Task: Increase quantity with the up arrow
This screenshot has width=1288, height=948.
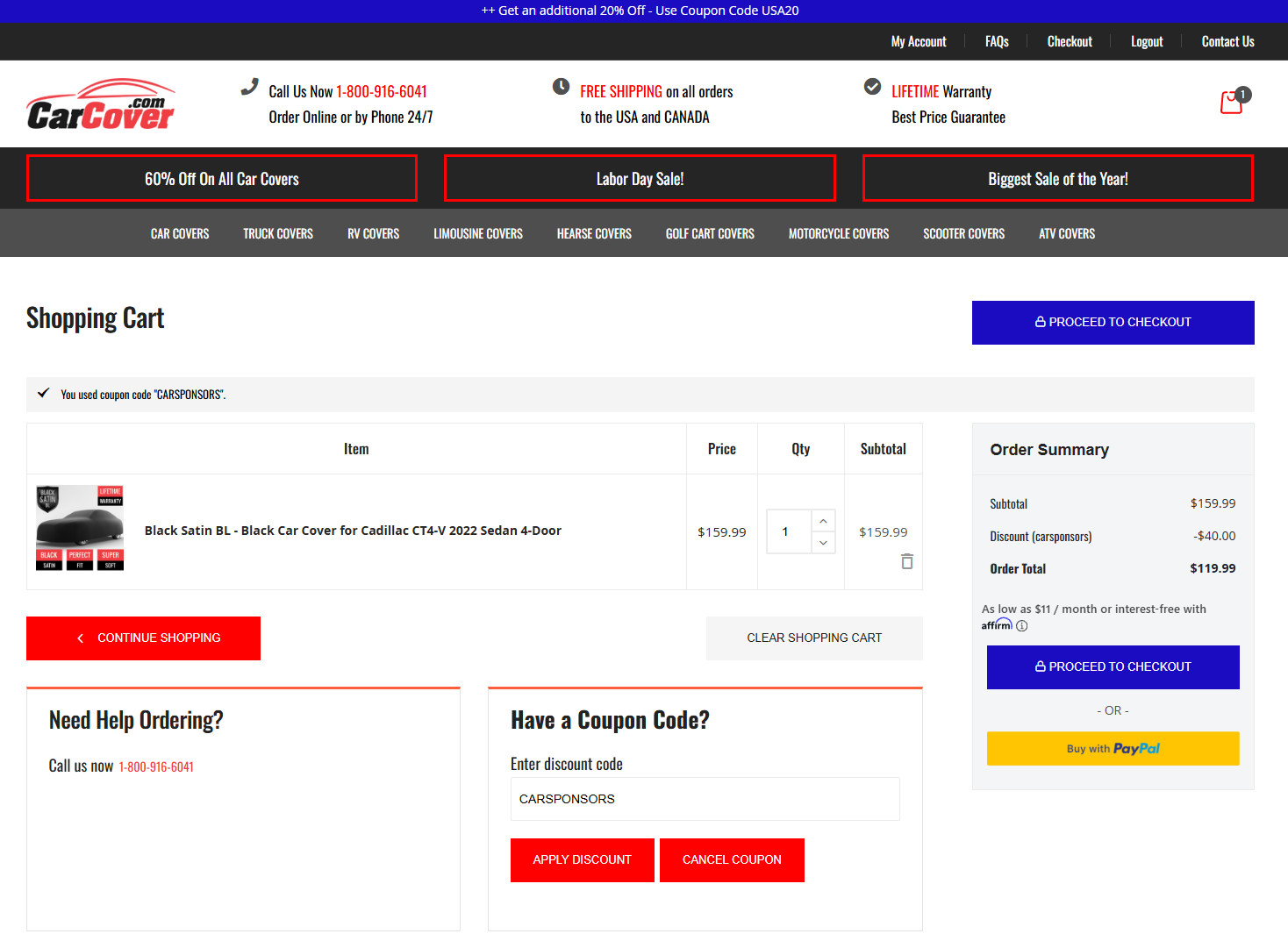Action: 823,521
